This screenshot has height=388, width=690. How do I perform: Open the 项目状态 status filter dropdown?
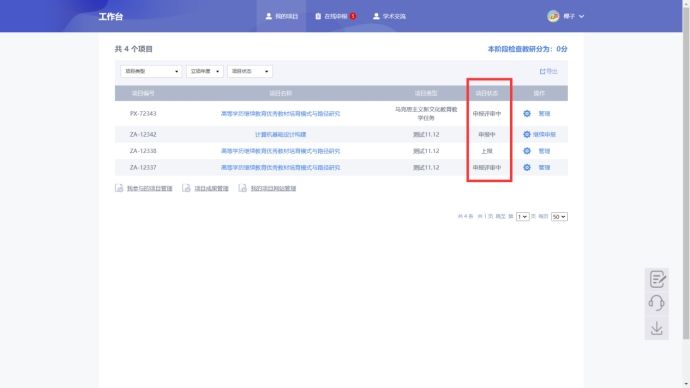250,71
